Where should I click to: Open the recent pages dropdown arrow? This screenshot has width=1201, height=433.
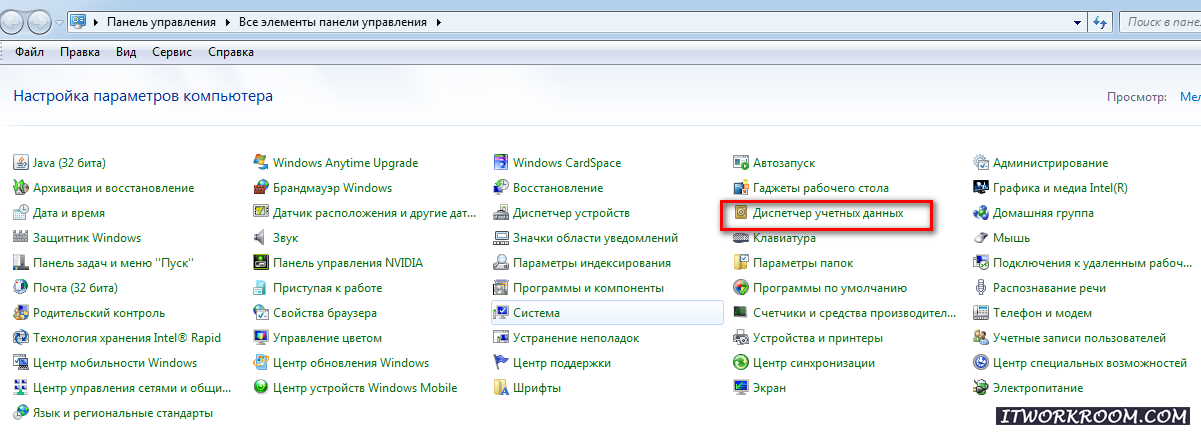tap(62, 22)
